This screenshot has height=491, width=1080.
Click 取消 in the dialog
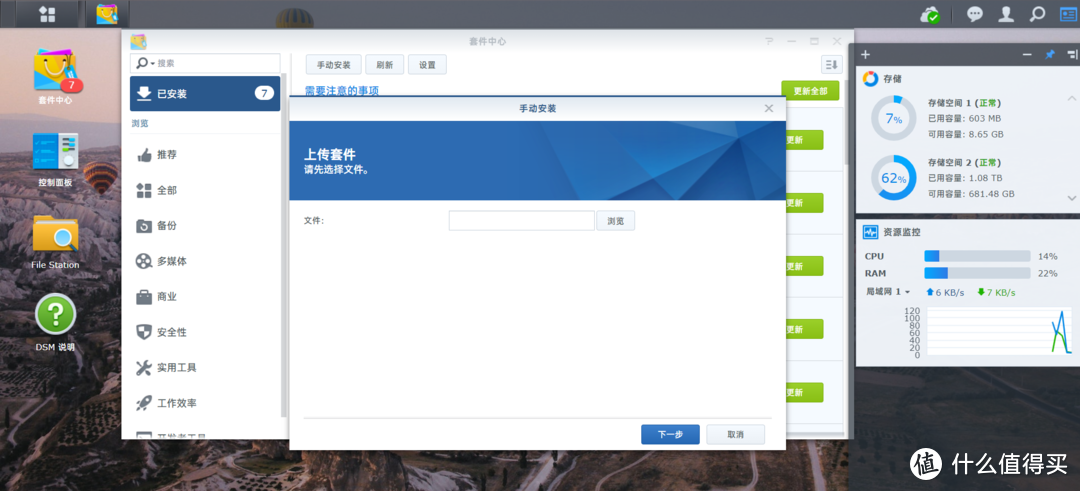click(735, 435)
